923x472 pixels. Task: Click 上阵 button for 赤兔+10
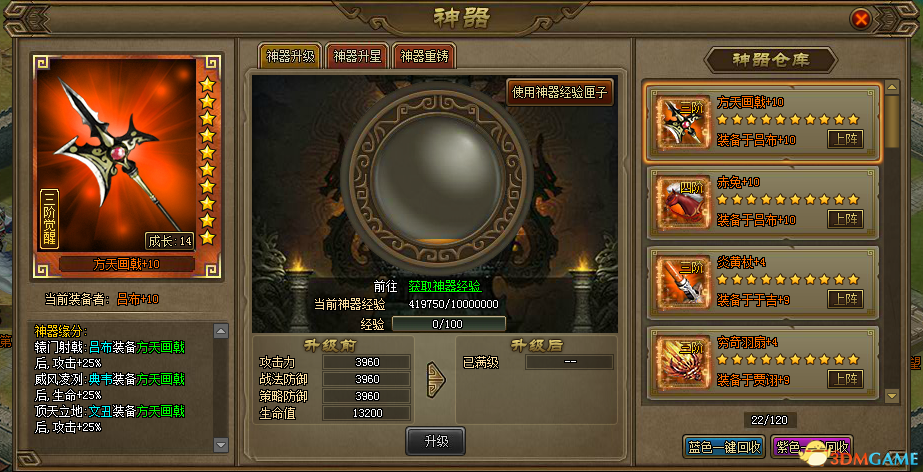click(845, 219)
